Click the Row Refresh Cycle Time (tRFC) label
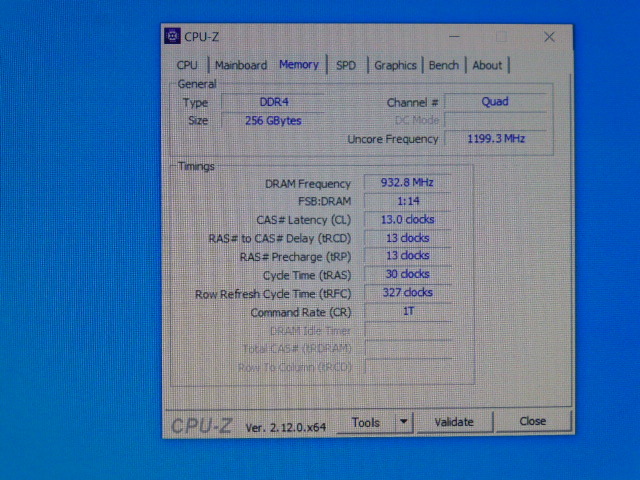The image size is (640, 480). [x=273, y=294]
